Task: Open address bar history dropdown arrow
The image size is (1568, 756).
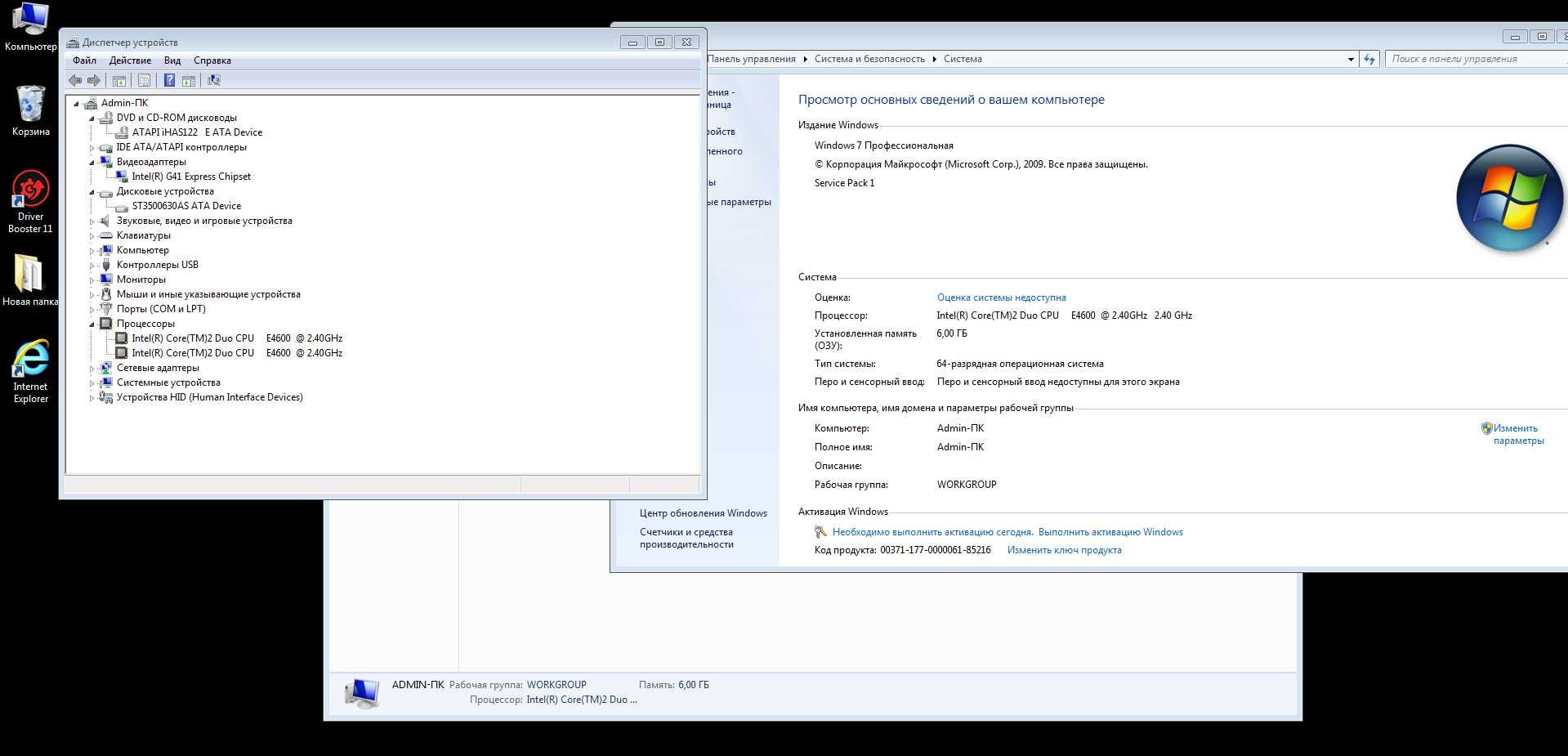Action: tap(1351, 59)
